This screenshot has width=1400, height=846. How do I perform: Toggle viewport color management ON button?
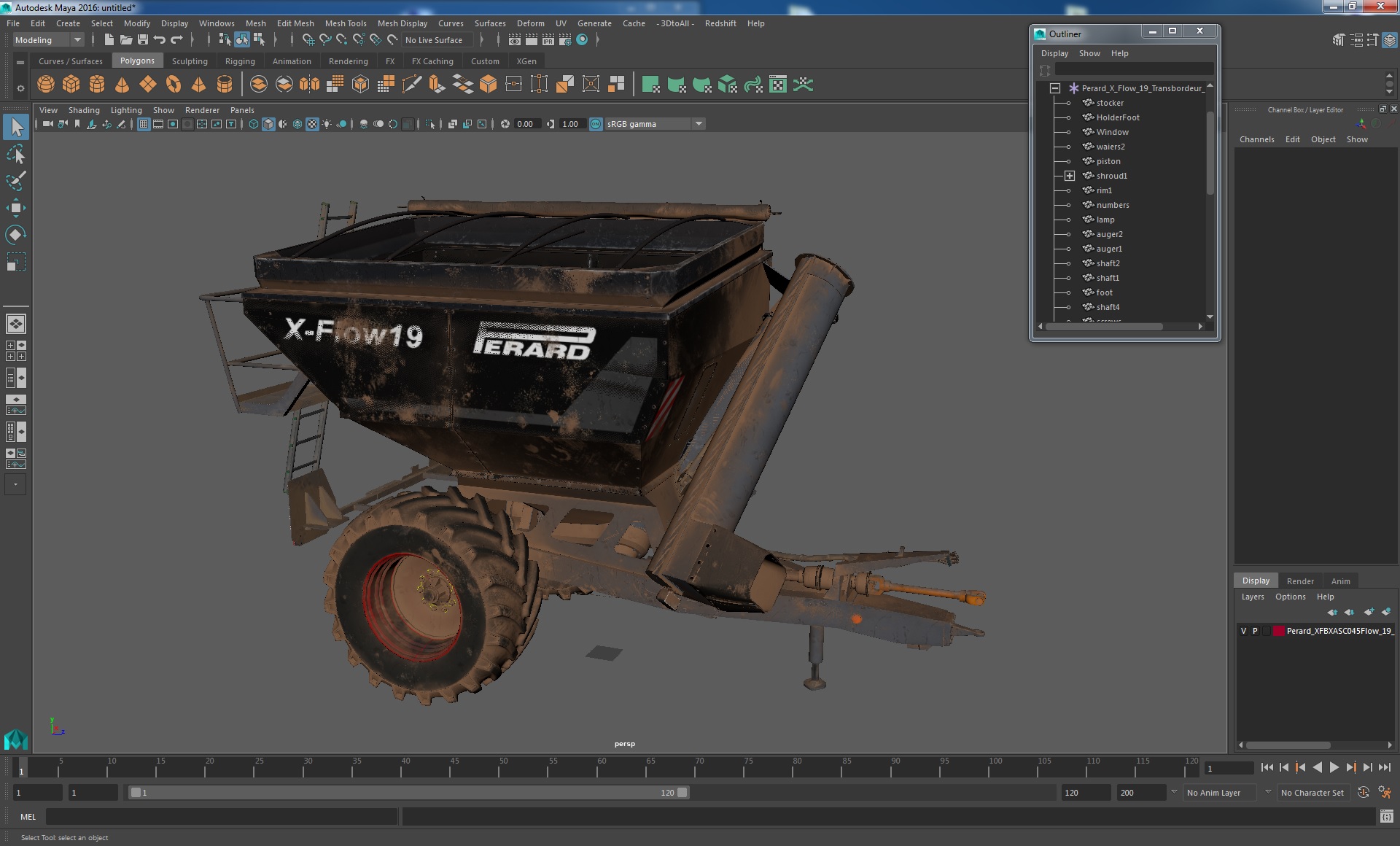click(x=596, y=124)
